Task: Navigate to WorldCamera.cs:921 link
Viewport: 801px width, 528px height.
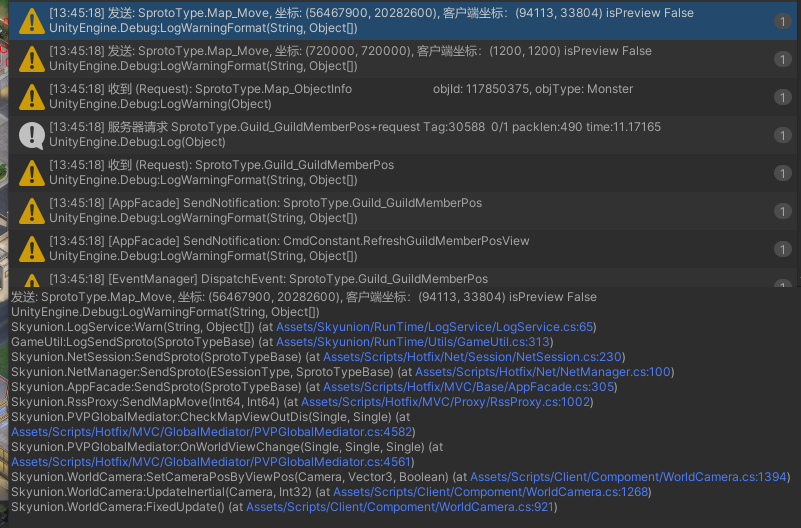Action: point(400,507)
